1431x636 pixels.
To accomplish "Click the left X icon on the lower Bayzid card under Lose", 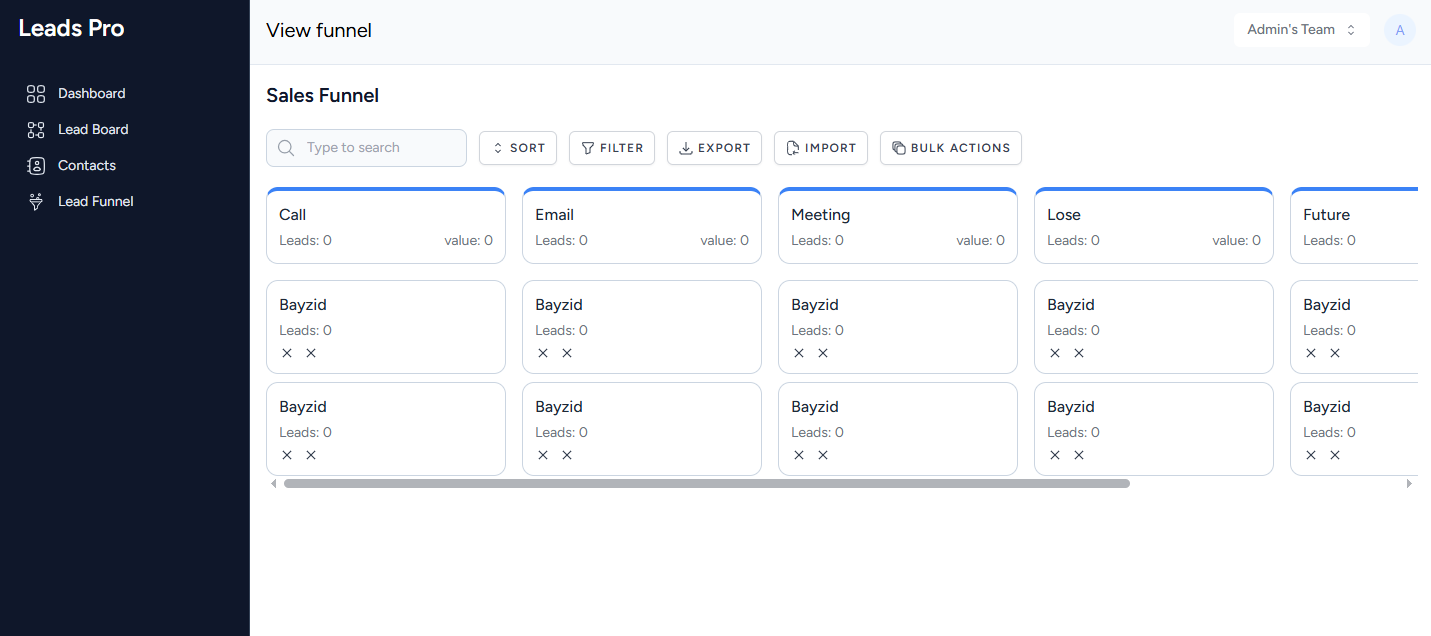I will (1055, 455).
